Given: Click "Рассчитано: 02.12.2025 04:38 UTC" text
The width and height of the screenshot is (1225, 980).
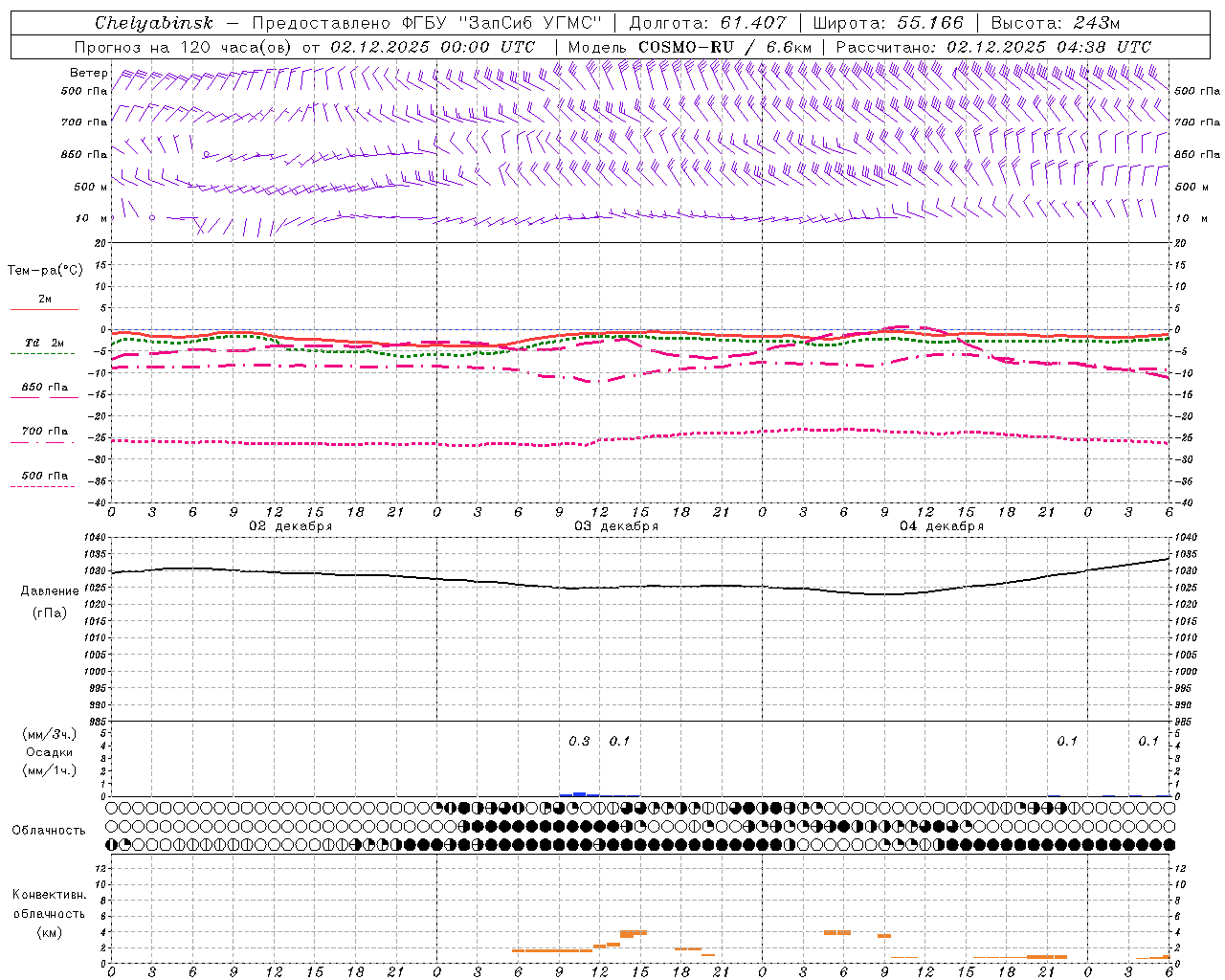Looking at the screenshot, I should (993, 47).
